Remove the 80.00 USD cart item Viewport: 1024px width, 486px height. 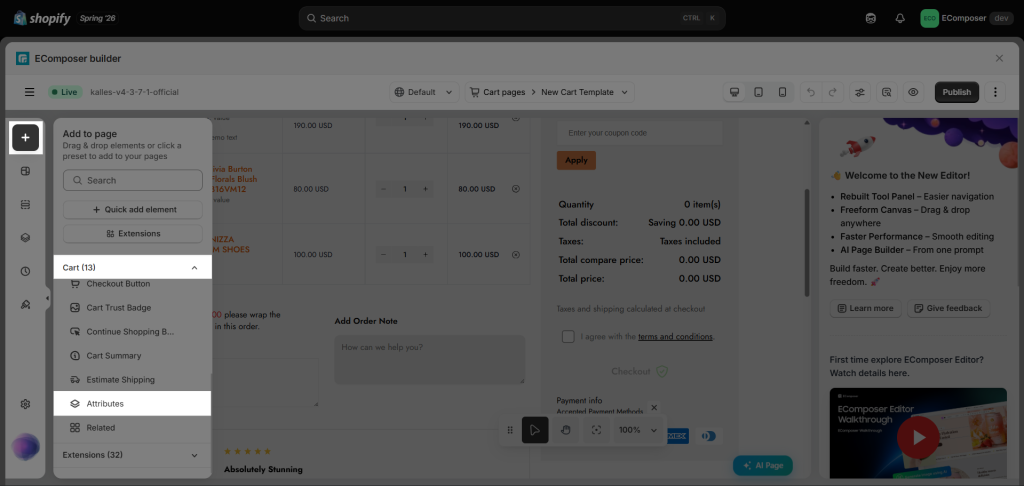[x=516, y=189]
